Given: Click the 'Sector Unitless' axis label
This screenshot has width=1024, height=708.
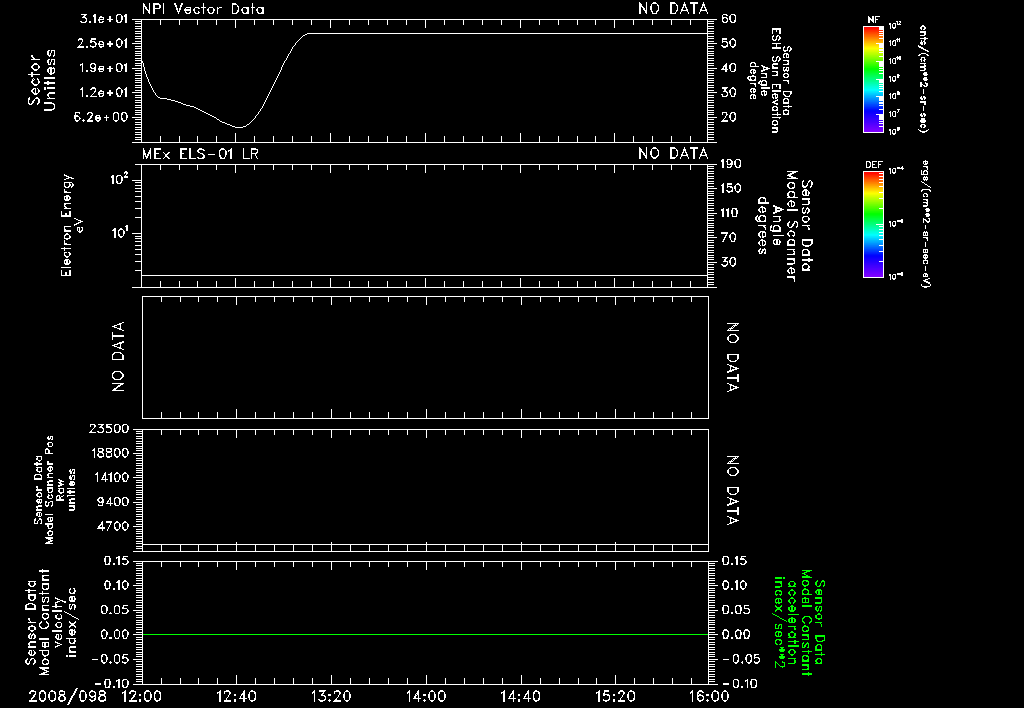Looking at the screenshot, I should point(42,80).
